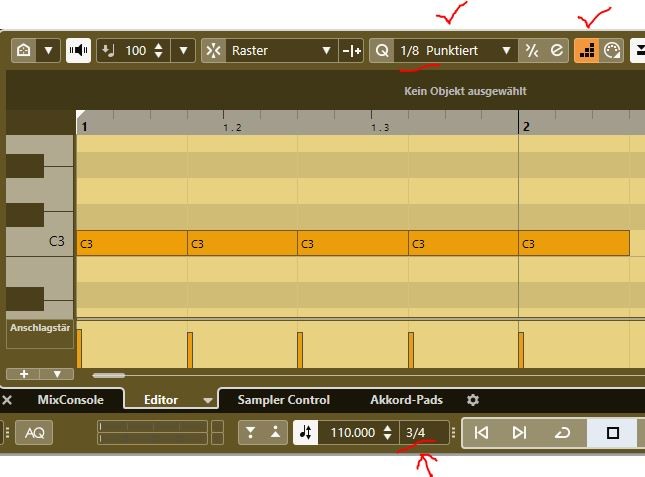Toggle the iterative quantize icon

pyautogui.click(x=533, y=50)
